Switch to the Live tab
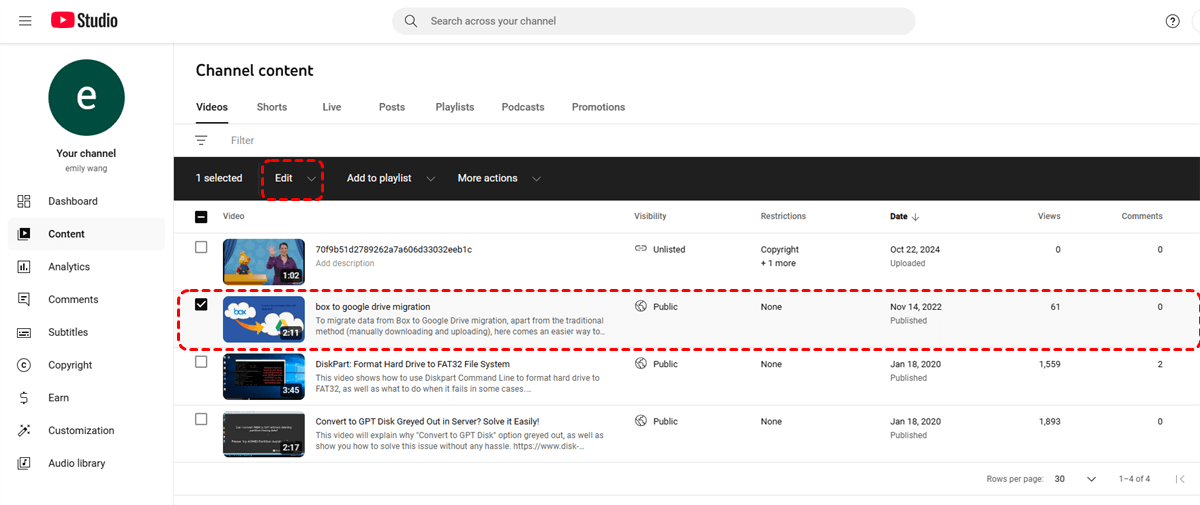The image size is (1200, 505). click(332, 107)
